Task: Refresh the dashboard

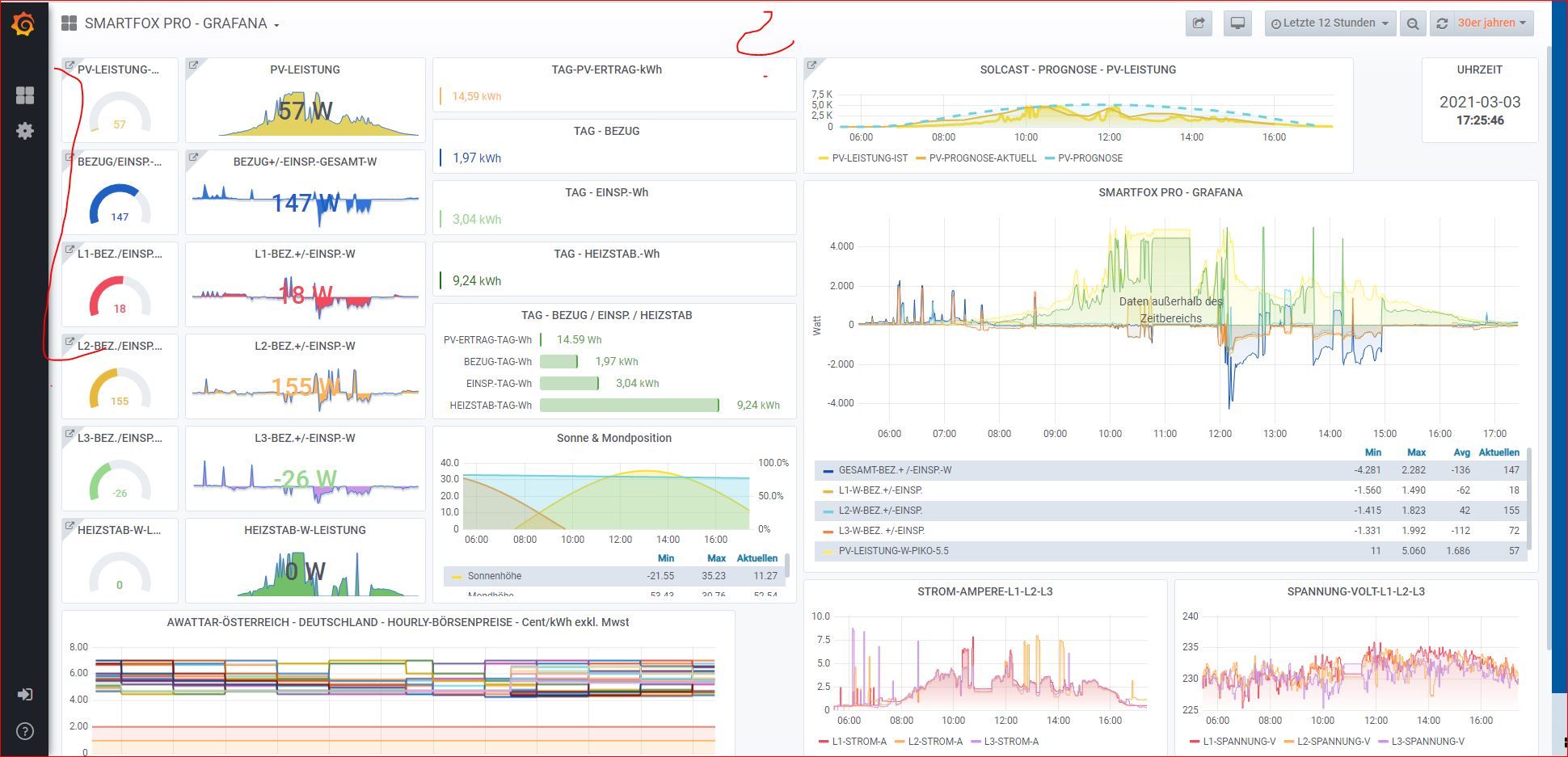Action: tap(1442, 23)
